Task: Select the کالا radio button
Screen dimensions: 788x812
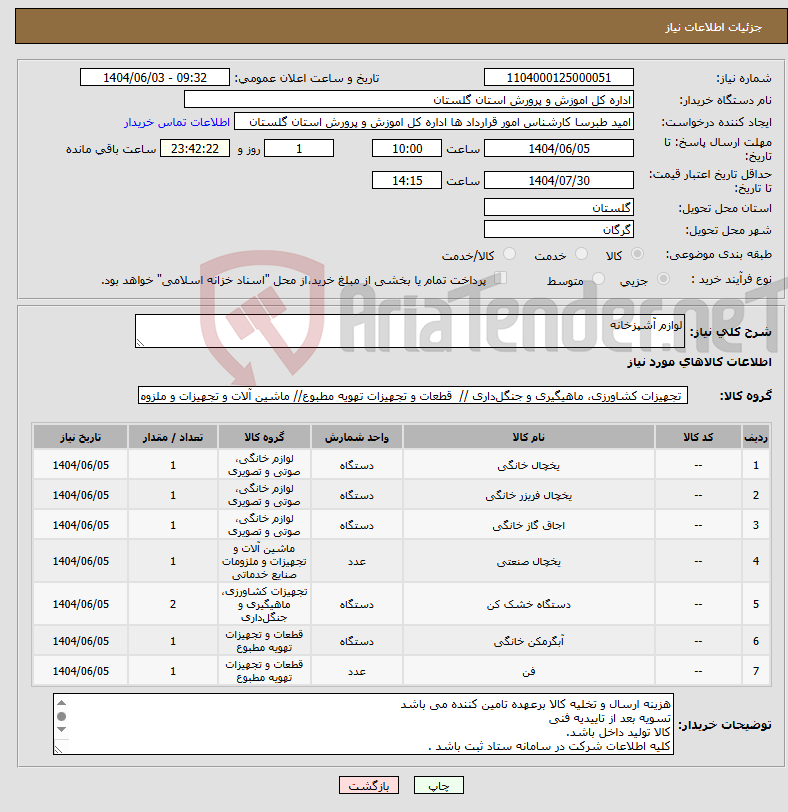Action: click(x=638, y=254)
